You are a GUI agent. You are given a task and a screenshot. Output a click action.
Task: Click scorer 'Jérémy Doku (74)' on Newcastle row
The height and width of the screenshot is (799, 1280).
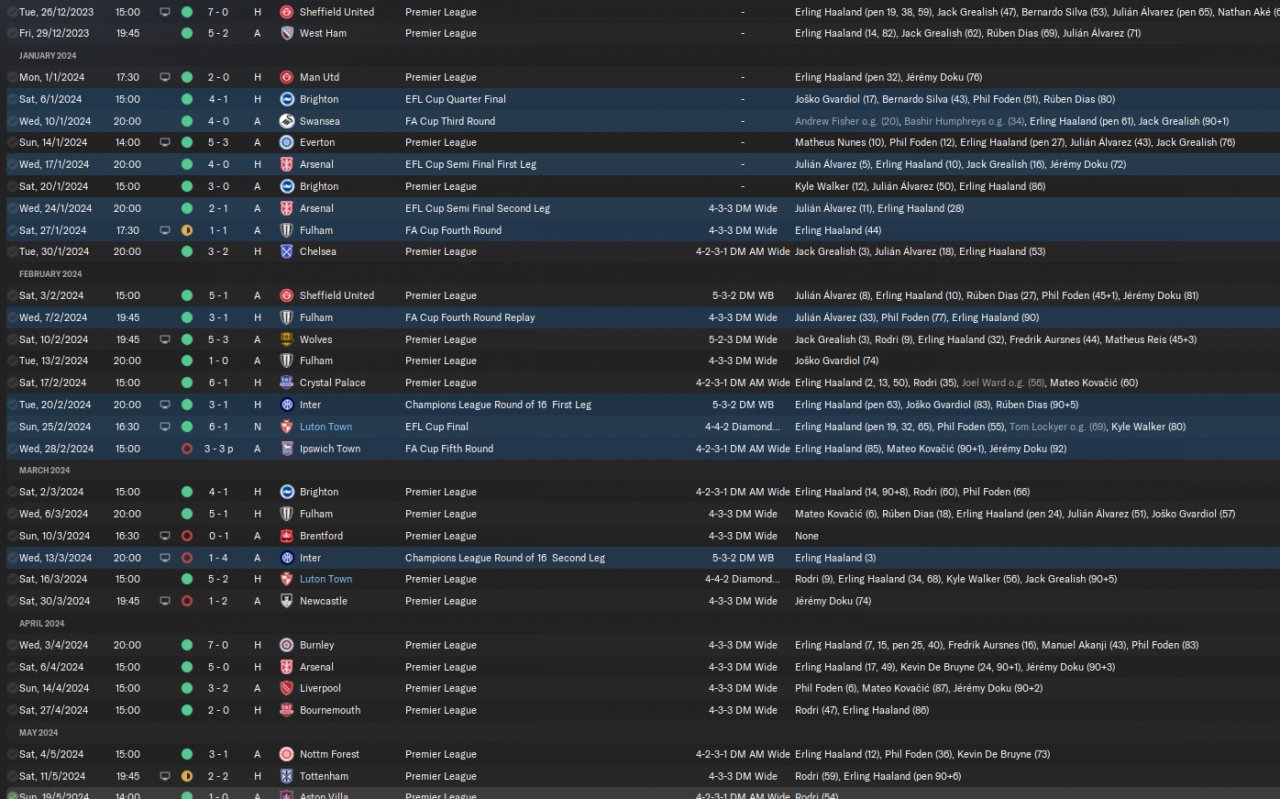[x=833, y=601]
